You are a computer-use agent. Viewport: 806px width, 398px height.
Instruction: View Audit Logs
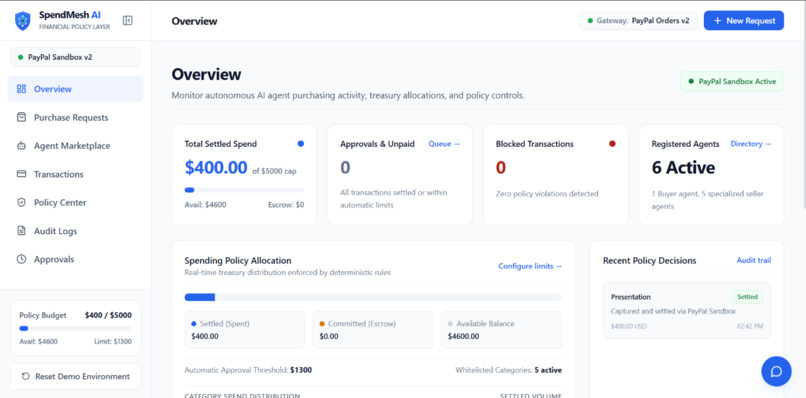[x=75, y=231]
